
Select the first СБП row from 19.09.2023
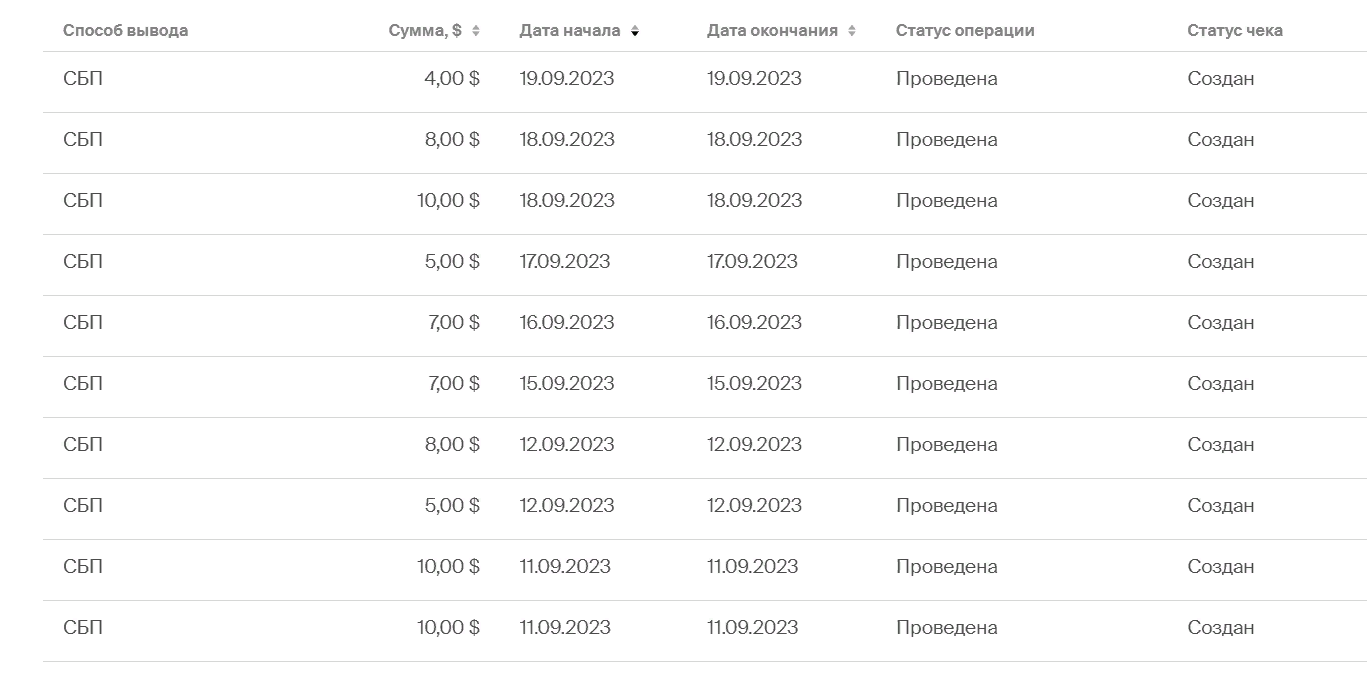click(84, 78)
